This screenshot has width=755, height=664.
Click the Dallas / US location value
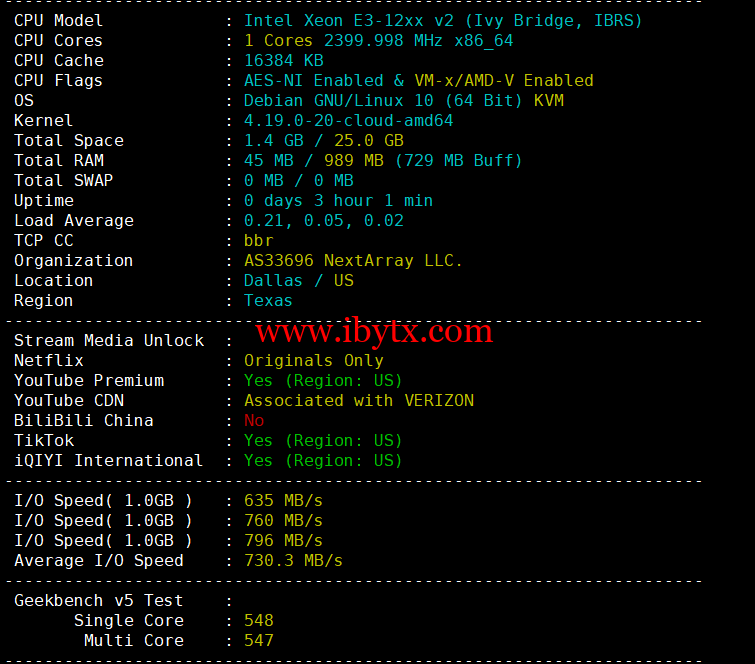click(x=299, y=280)
